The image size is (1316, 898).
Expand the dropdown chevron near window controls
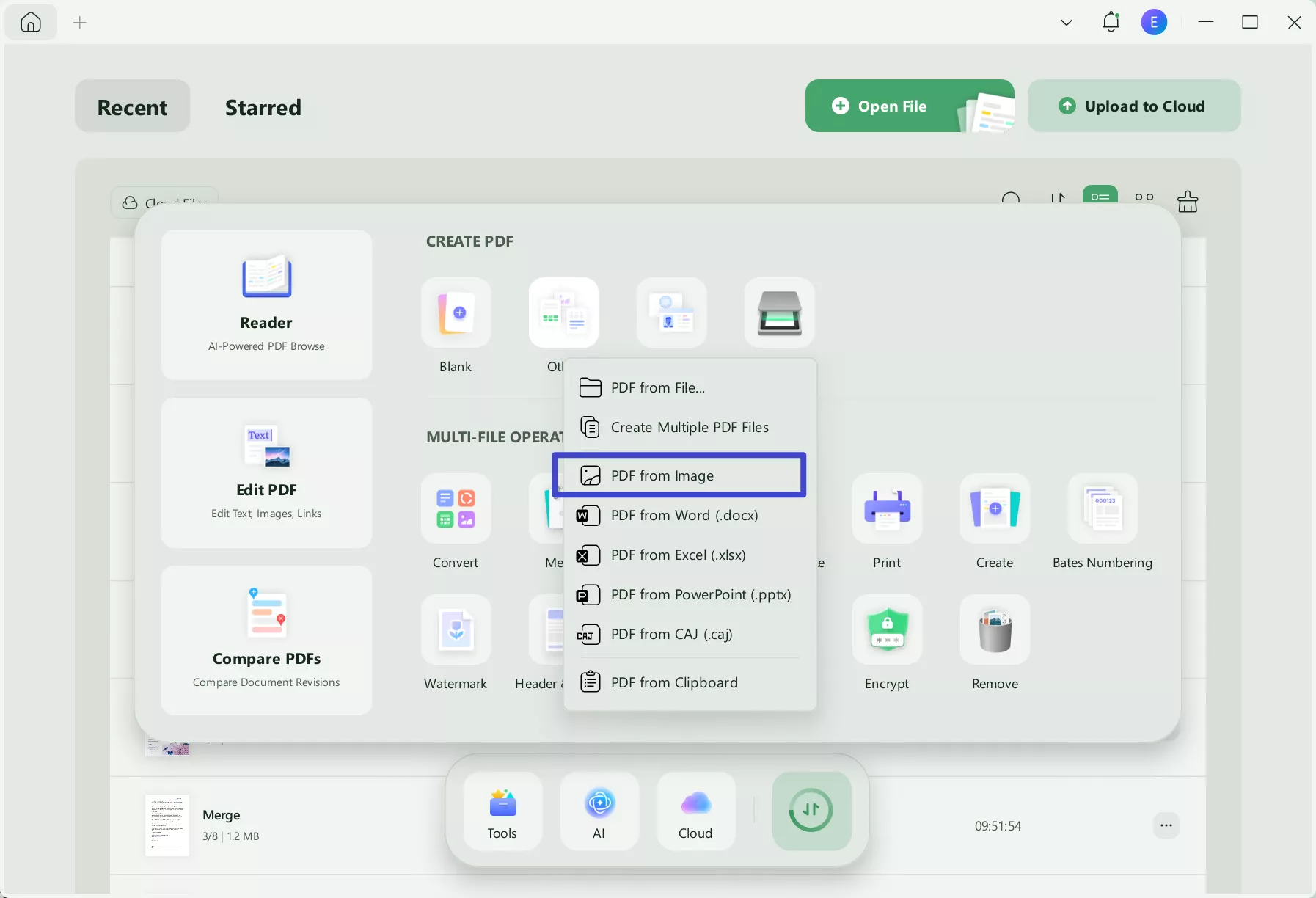click(x=1065, y=22)
